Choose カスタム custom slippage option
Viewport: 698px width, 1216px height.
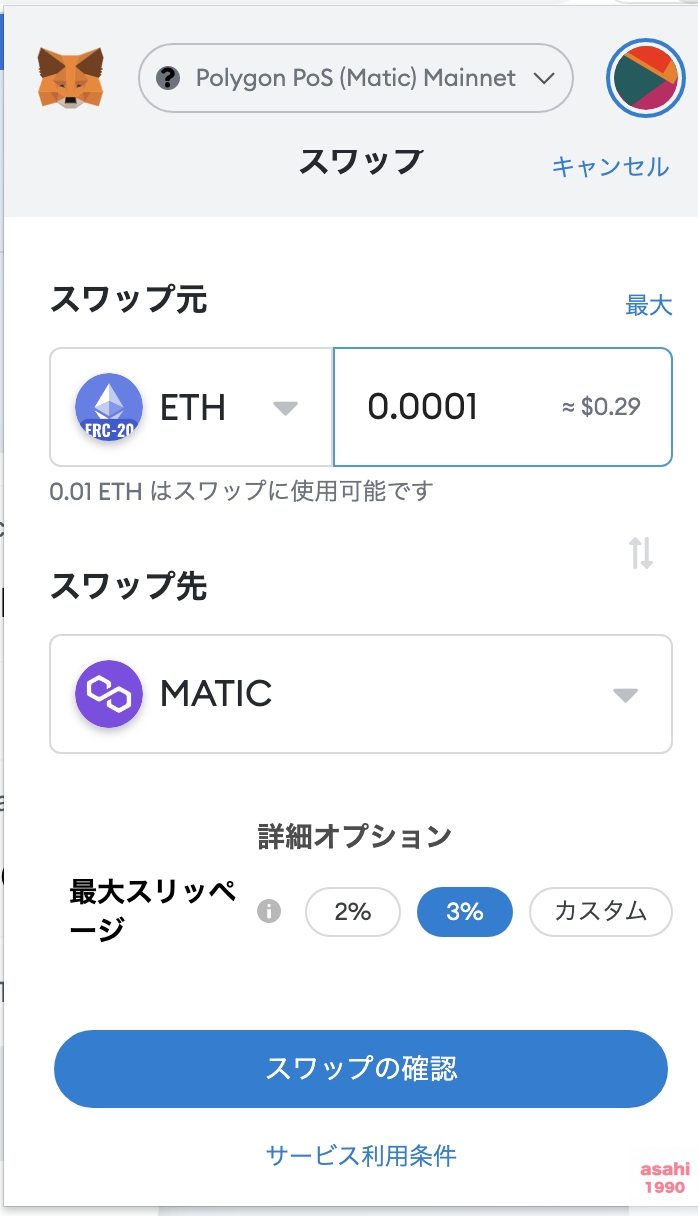(x=600, y=911)
